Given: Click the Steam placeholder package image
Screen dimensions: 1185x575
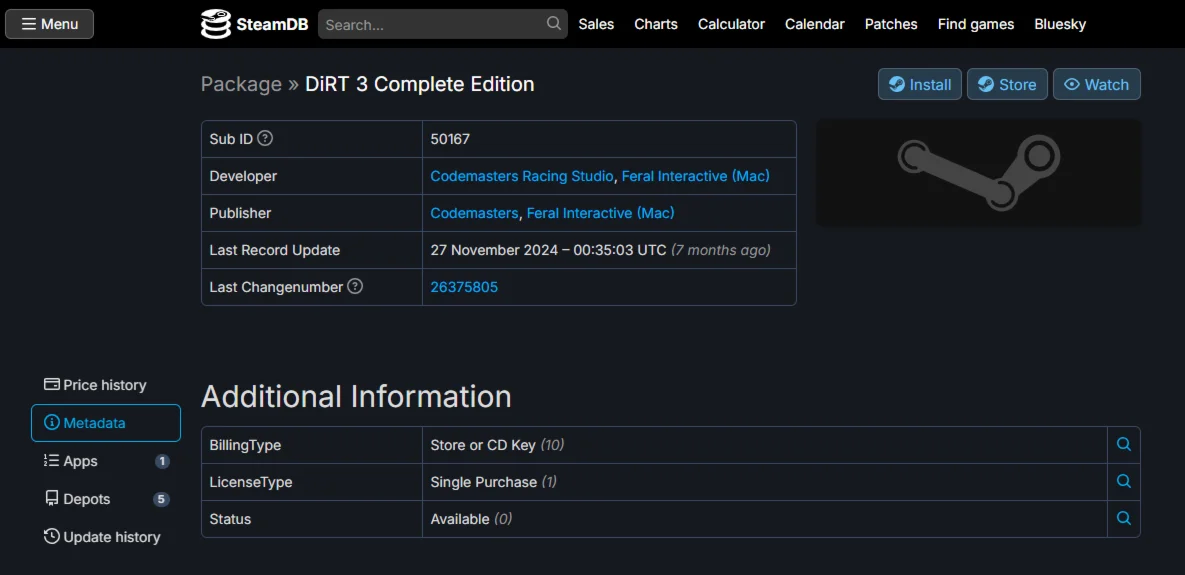Looking at the screenshot, I should point(979,173).
